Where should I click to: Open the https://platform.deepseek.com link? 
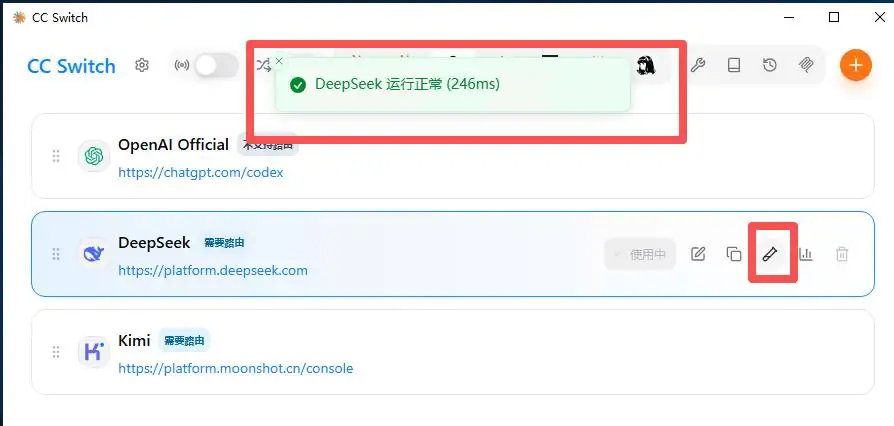(x=213, y=270)
